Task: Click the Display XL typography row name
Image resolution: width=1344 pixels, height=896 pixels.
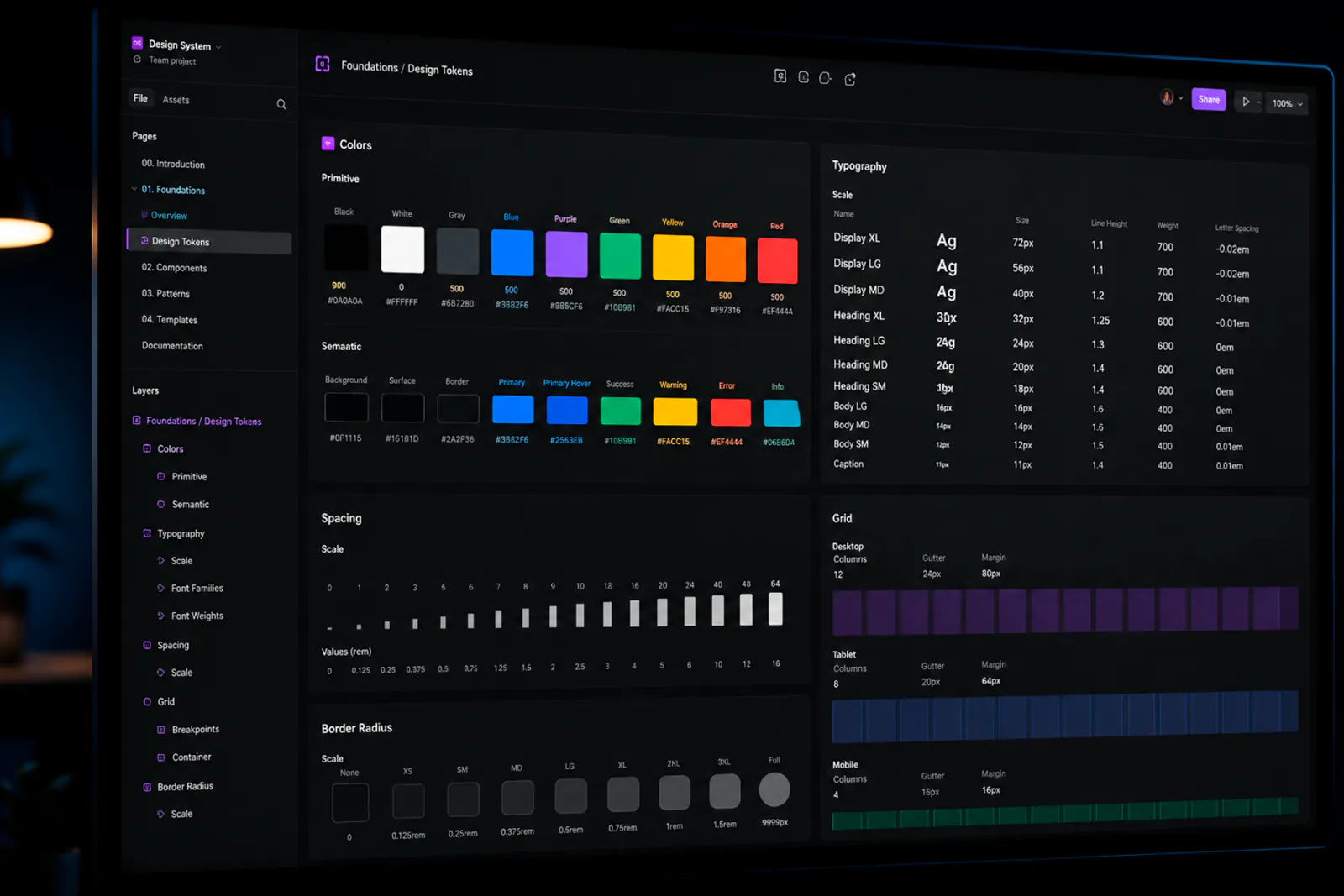Action: pos(857,238)
